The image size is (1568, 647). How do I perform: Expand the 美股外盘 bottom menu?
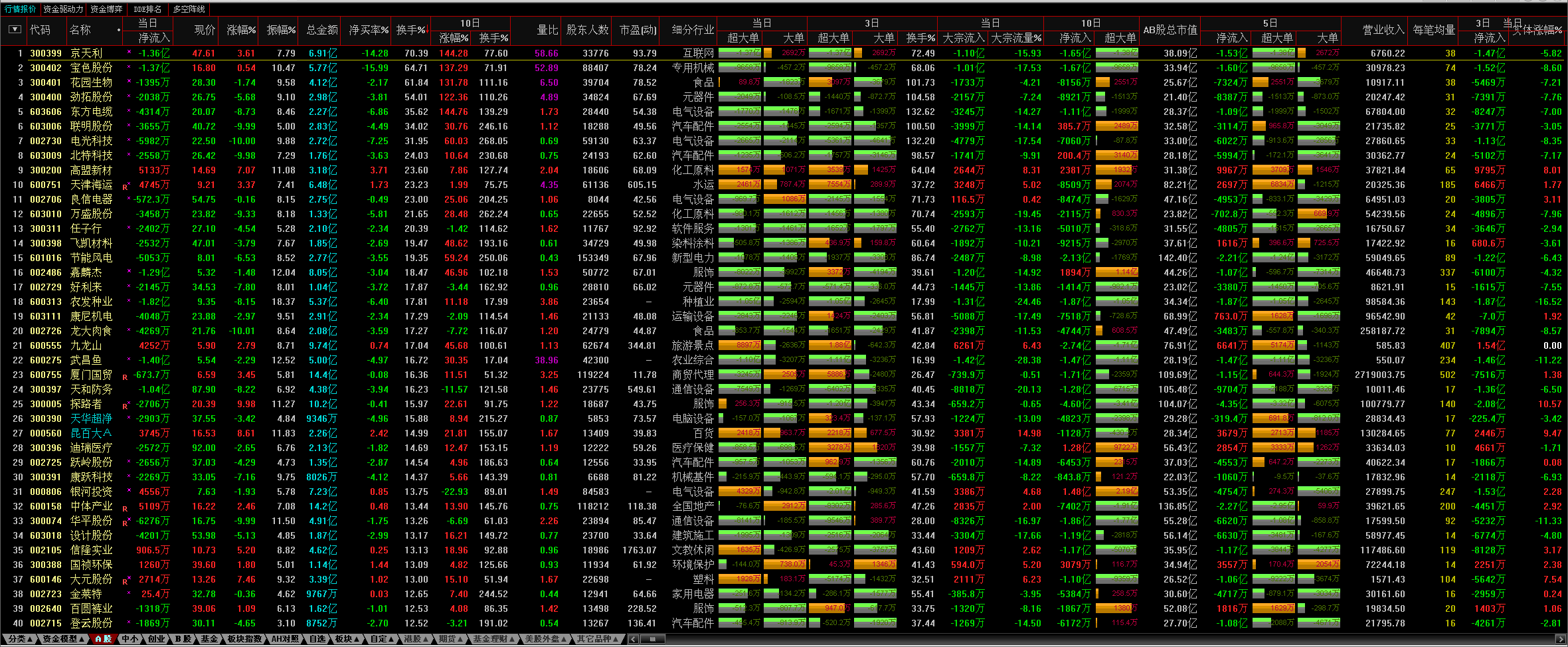coord(545,639)
